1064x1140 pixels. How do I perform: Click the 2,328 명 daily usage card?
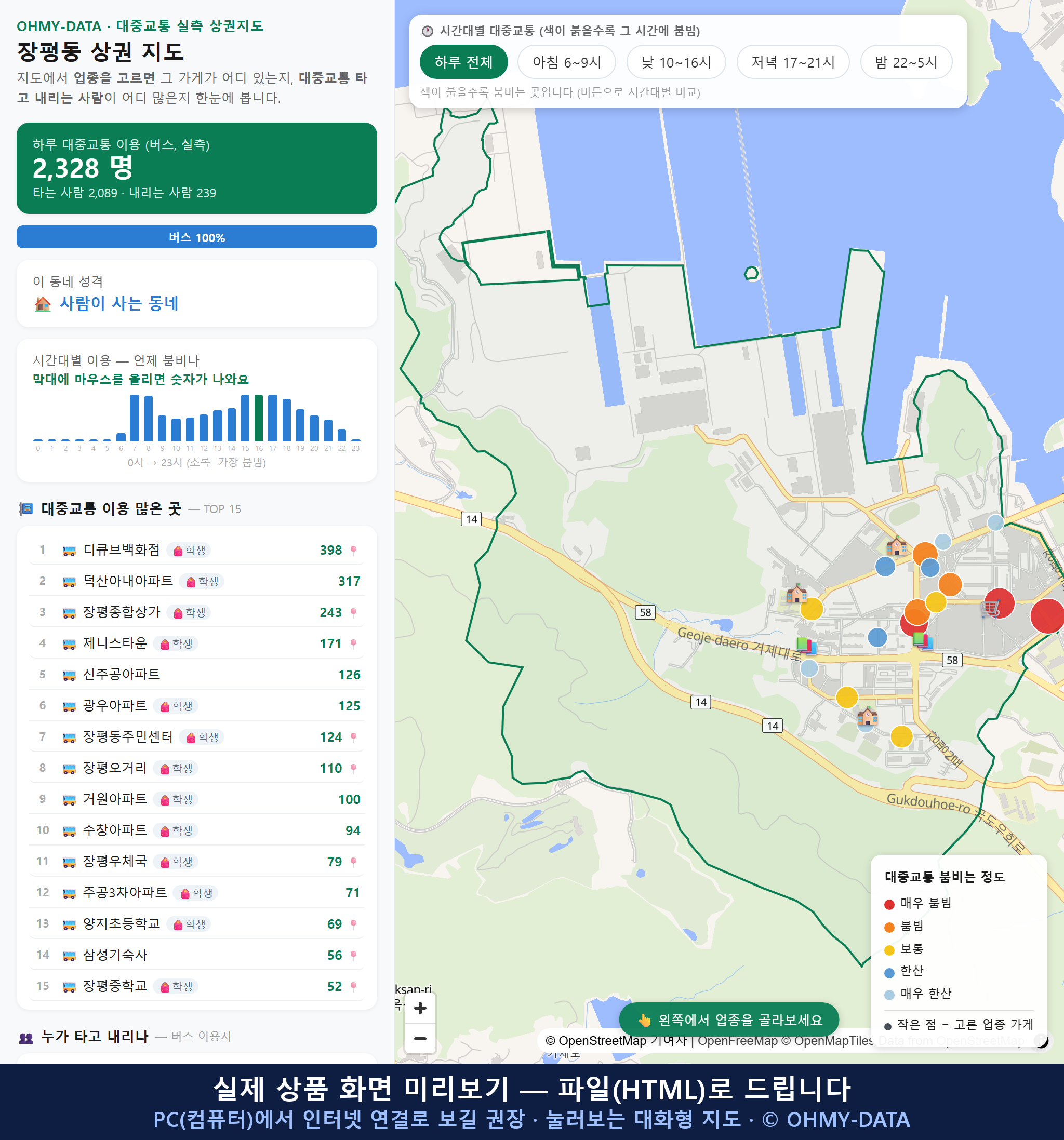coord(197,168)
